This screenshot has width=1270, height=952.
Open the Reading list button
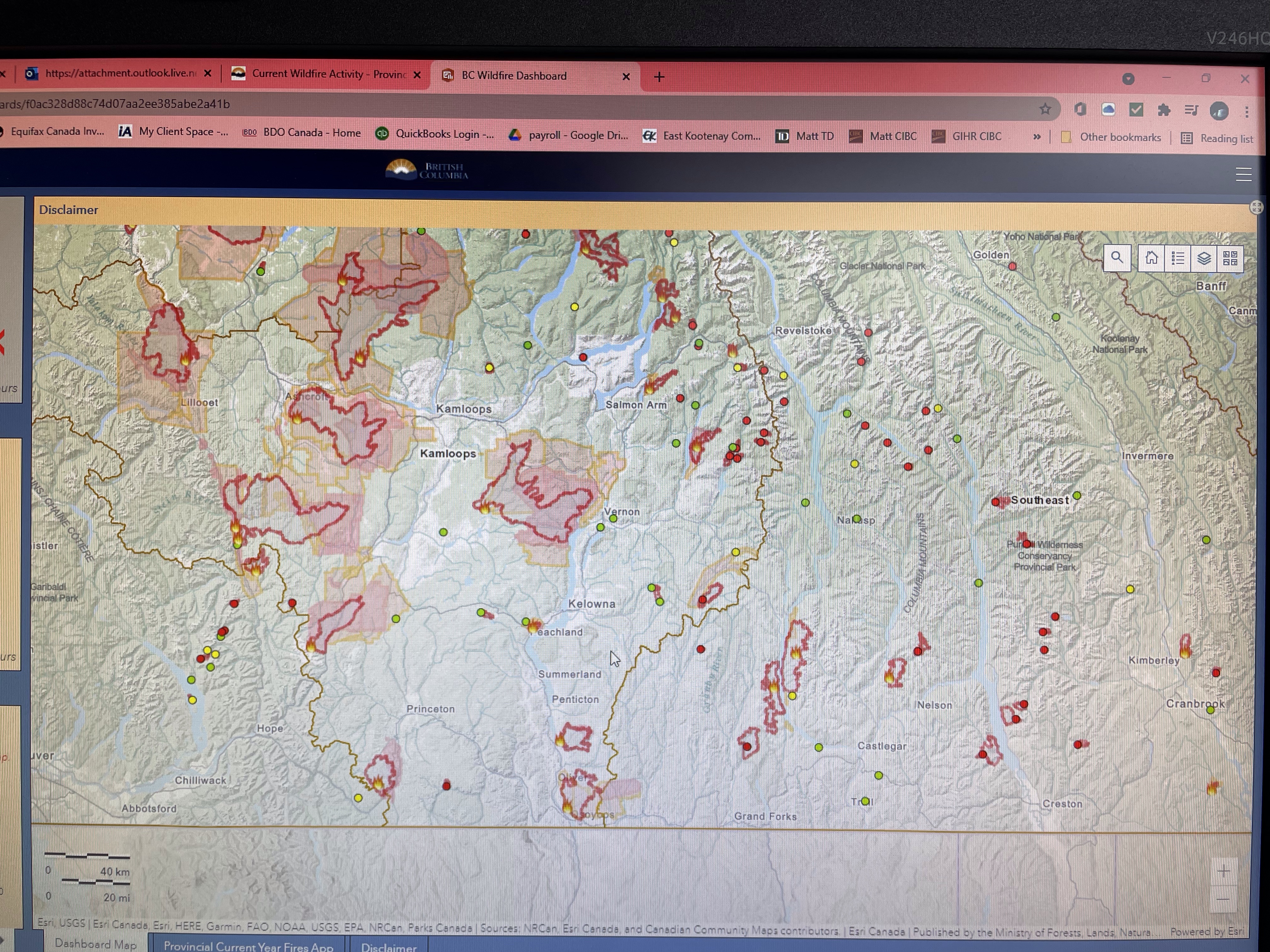[1218, 138]
